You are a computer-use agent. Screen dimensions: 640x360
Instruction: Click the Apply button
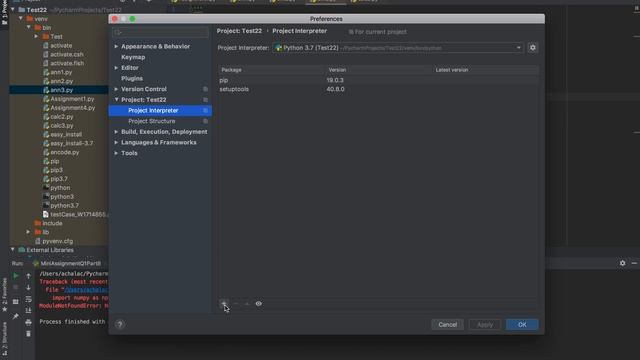485,325
